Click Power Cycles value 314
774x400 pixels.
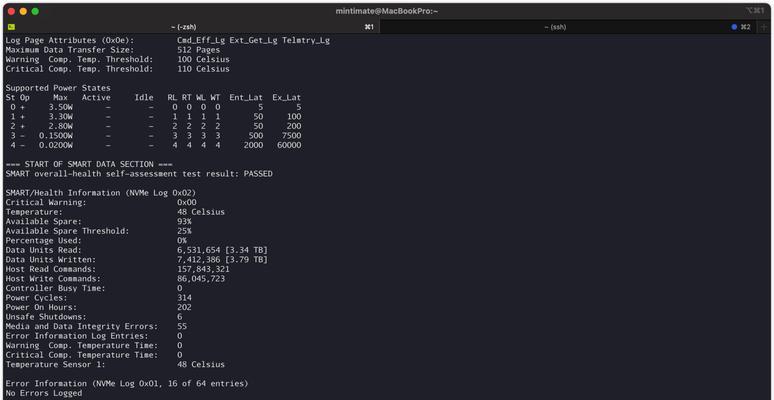[184, 298]
